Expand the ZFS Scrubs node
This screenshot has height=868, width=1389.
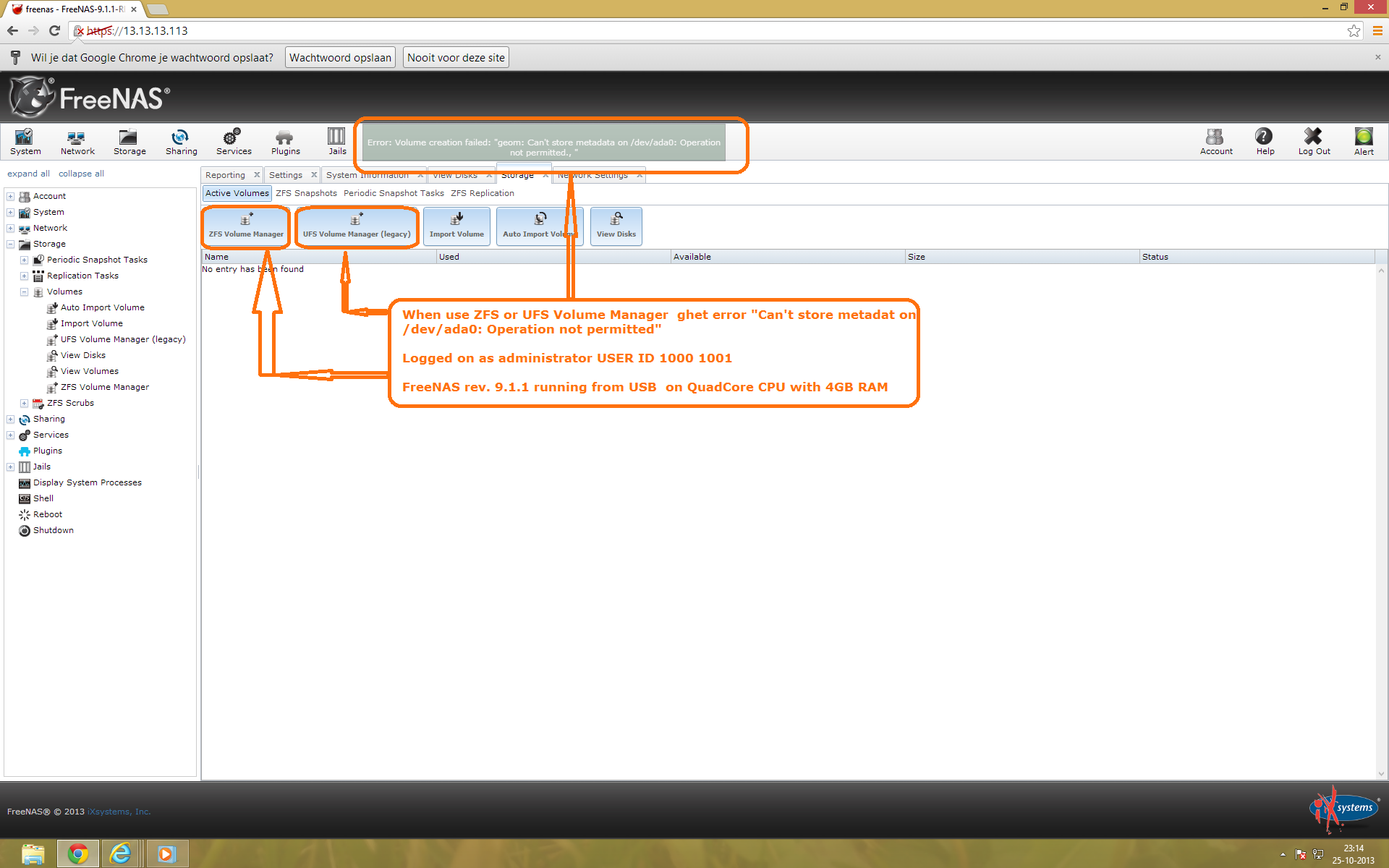coord(25,403)
